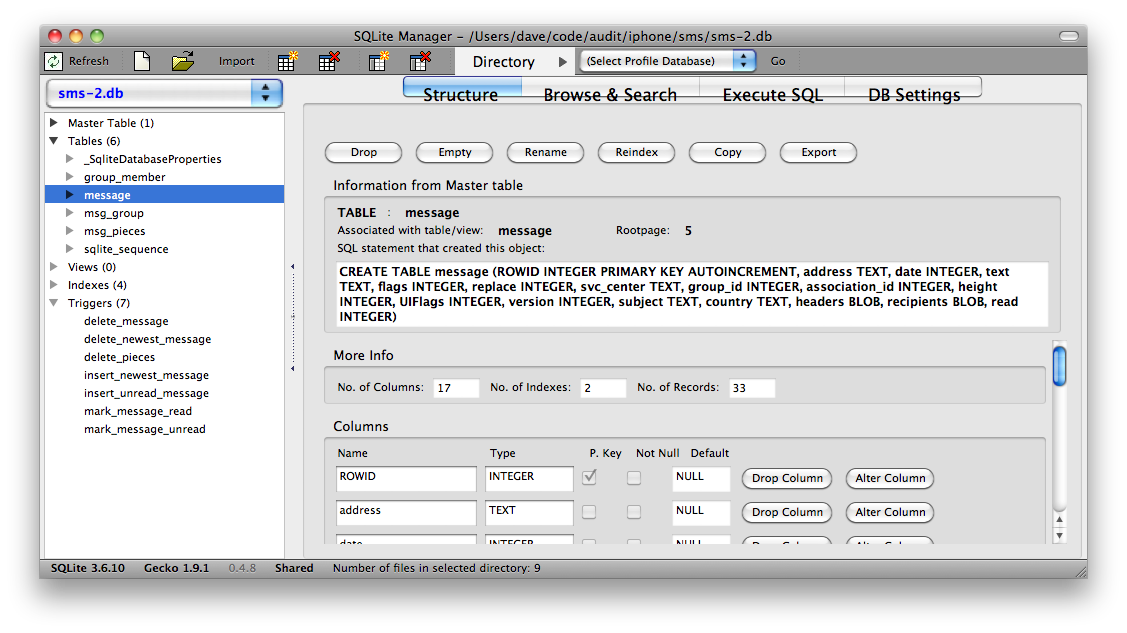Select the mark_message_unread trigger
Screen dimensions: 1127x633
pyautogui.click(x=144, y=428)
